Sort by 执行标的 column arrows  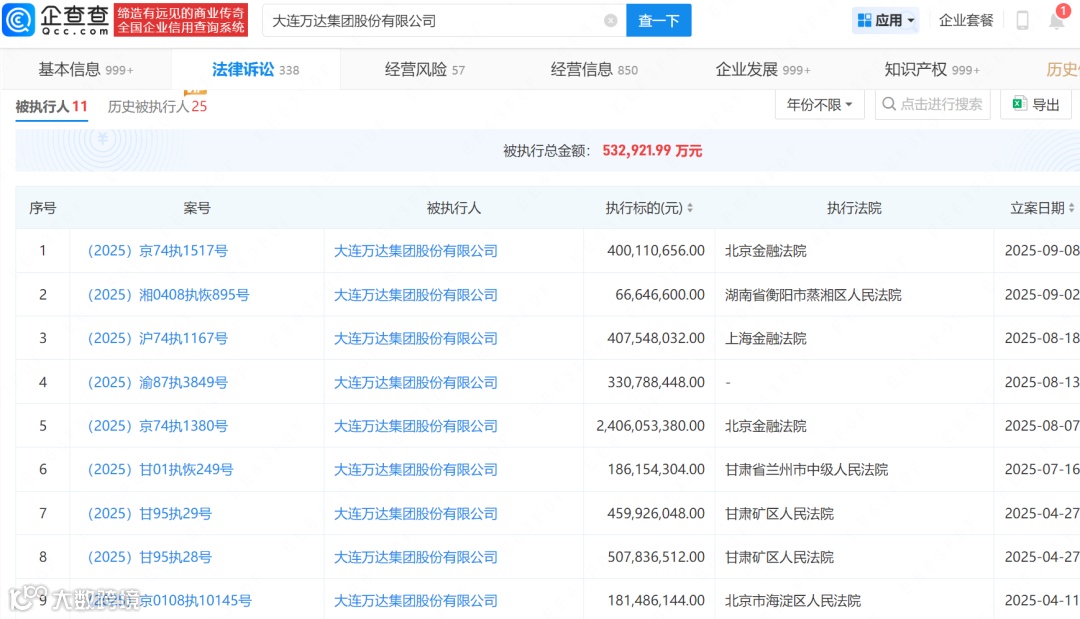coord(689,208)
